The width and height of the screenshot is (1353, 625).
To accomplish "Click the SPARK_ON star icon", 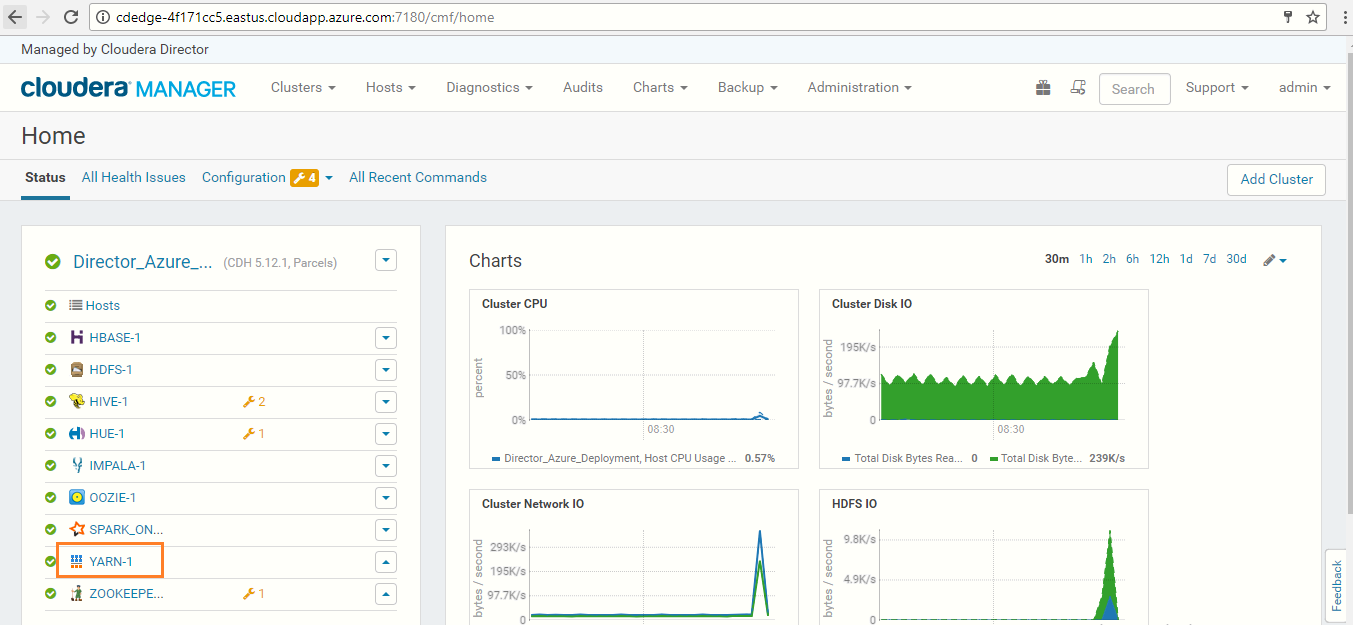I will (77, 529).
